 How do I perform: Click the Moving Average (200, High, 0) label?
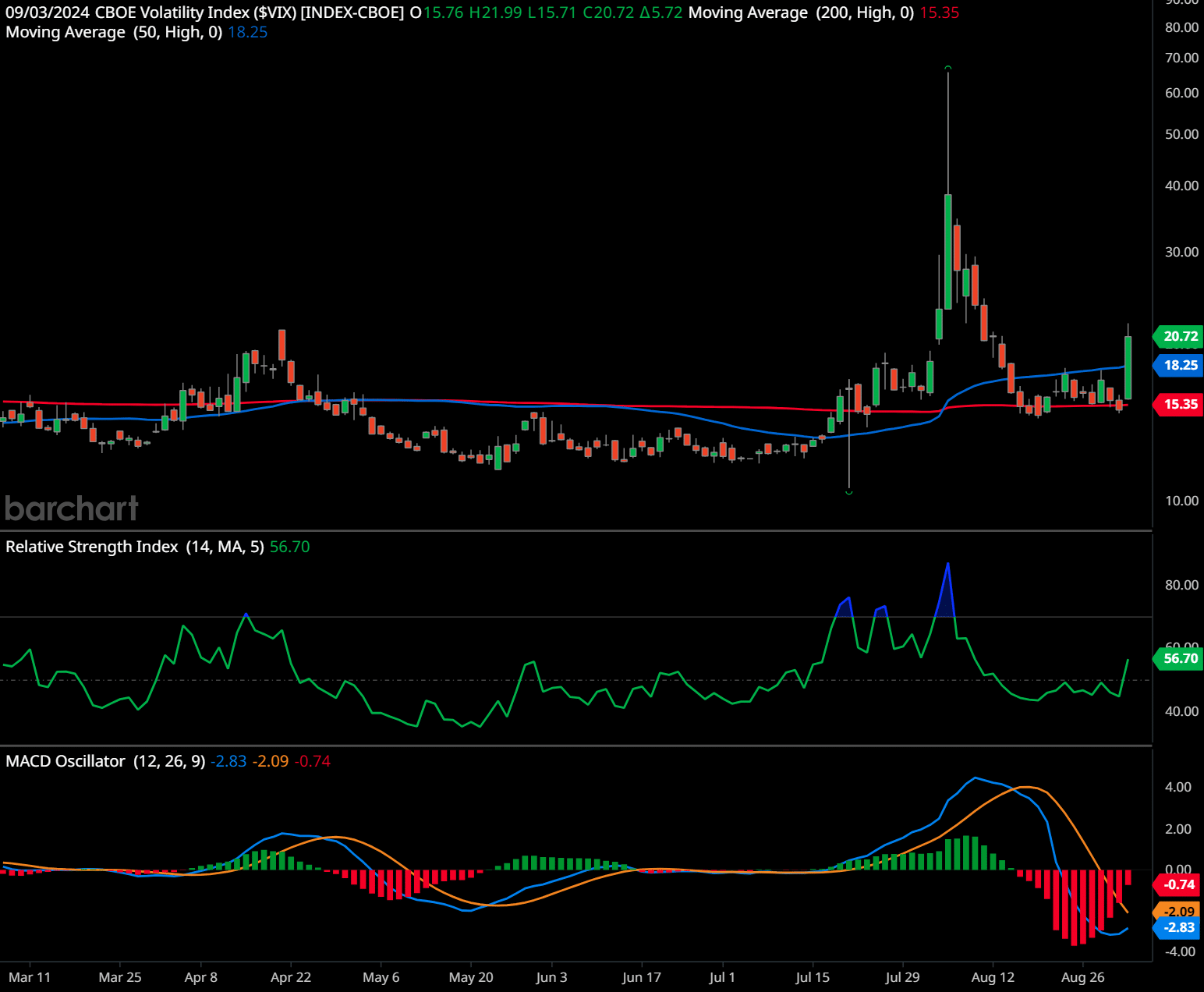coord(801,12)
